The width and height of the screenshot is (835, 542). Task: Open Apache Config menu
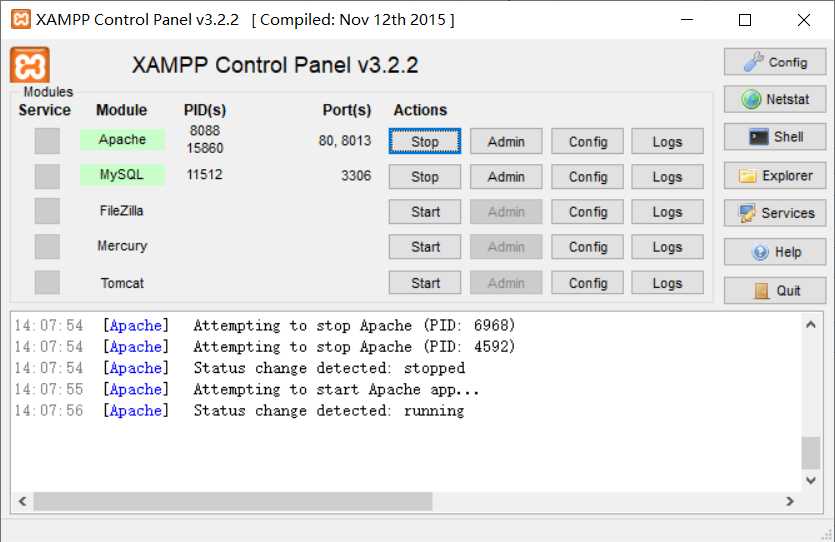click(x=587, y=141)
